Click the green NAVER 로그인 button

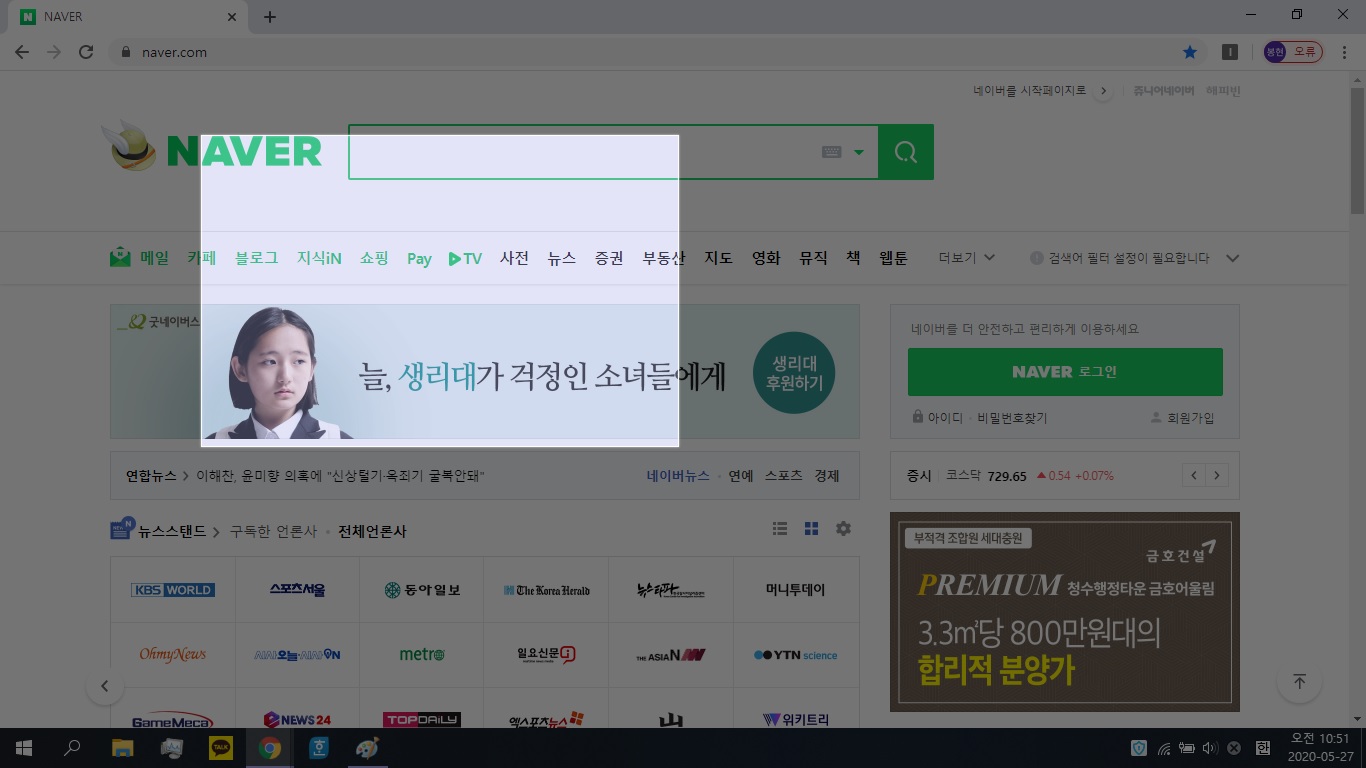point(1065,372)
